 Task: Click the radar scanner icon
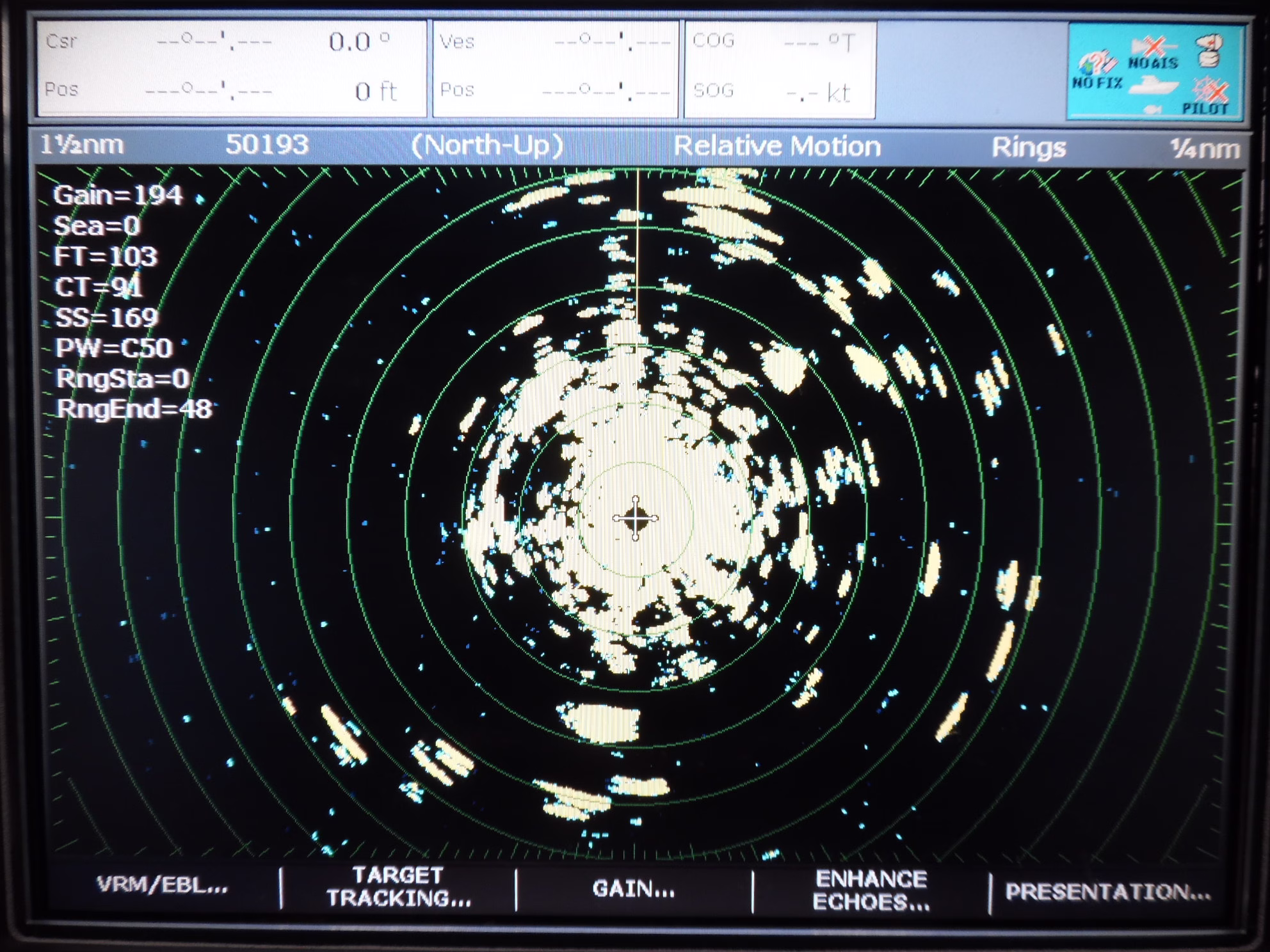pos(1209,51)
